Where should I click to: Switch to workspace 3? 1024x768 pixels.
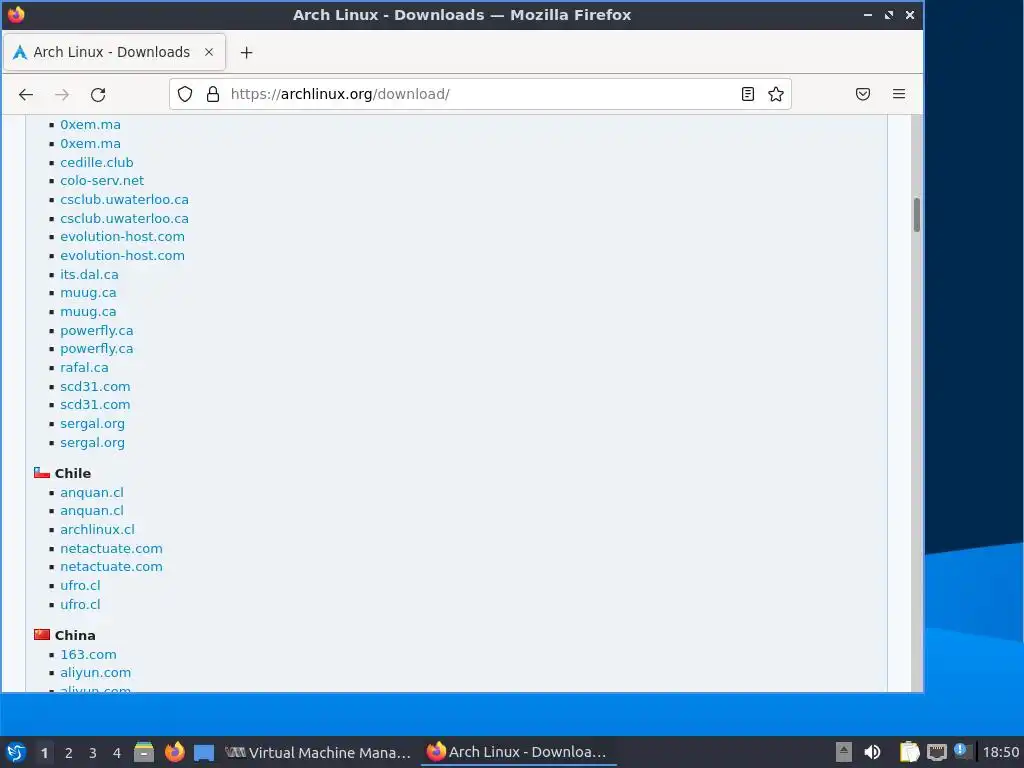point(93,753)
